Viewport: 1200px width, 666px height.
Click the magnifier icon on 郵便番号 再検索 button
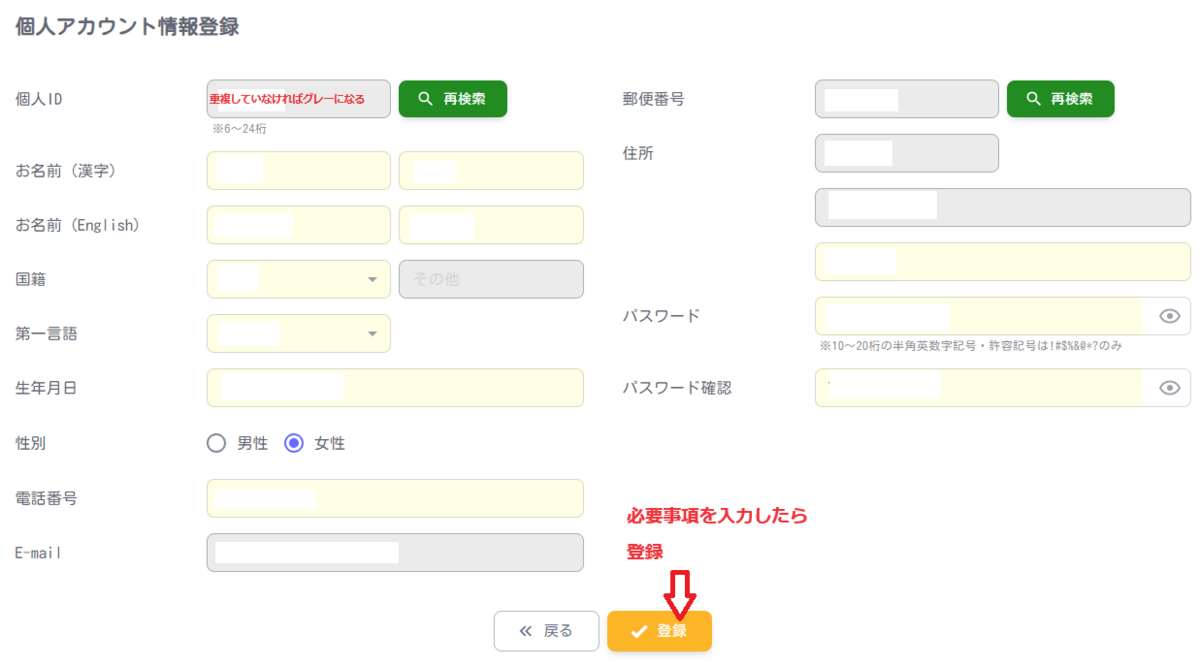pyautogui.click(x=1032, y=99)
